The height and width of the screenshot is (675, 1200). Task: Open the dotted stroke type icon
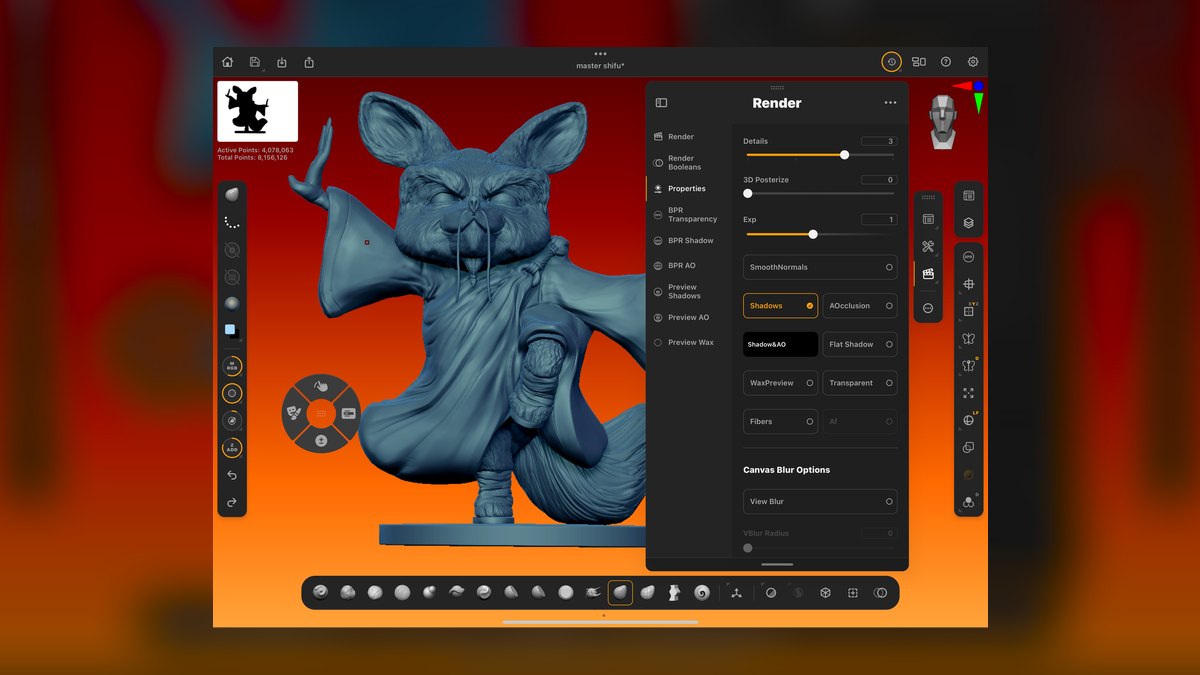click(x=232, y=222)
